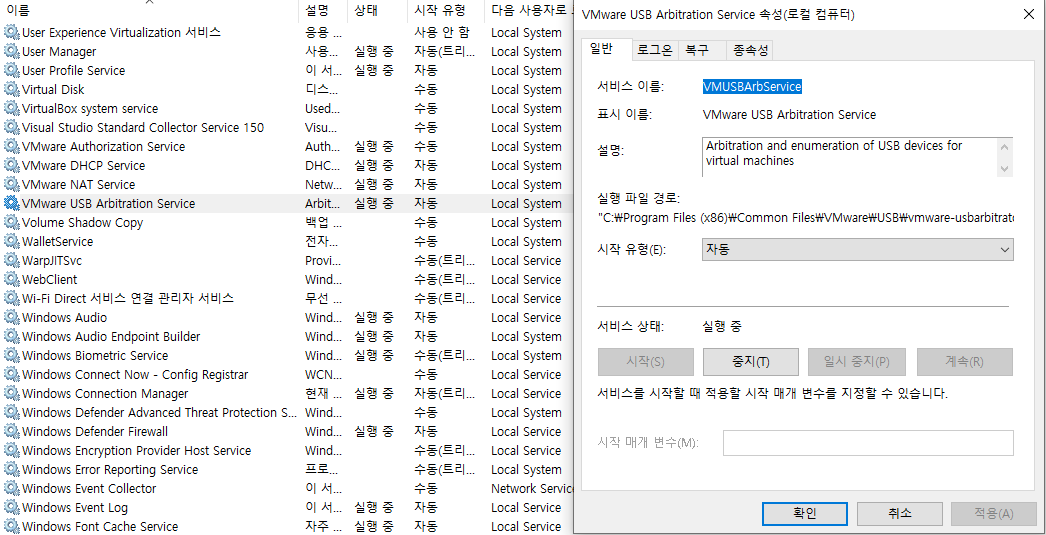The width and height of the screenshot is (1046, 535).
Task: Click gear icon of Windows Audio Endpoint Builder
Action: point(11,337)
